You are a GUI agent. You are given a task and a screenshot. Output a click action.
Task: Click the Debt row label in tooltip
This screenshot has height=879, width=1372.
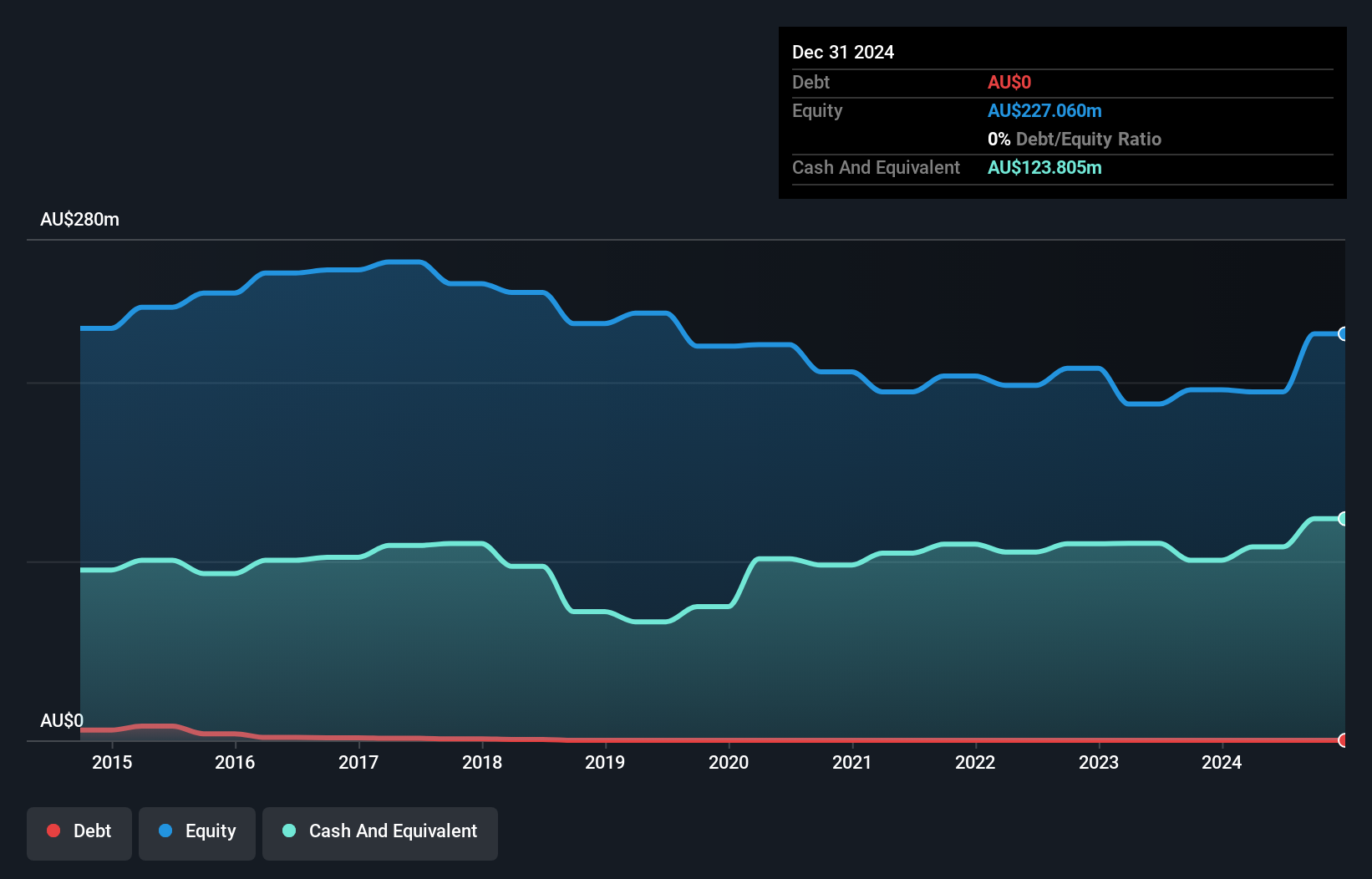click(810, 83)
